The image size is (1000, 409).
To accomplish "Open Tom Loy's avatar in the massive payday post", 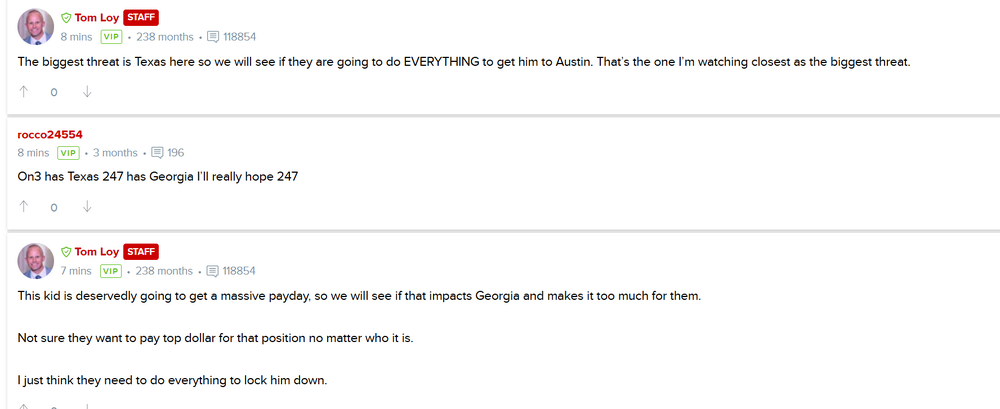I will click(36, 261).
